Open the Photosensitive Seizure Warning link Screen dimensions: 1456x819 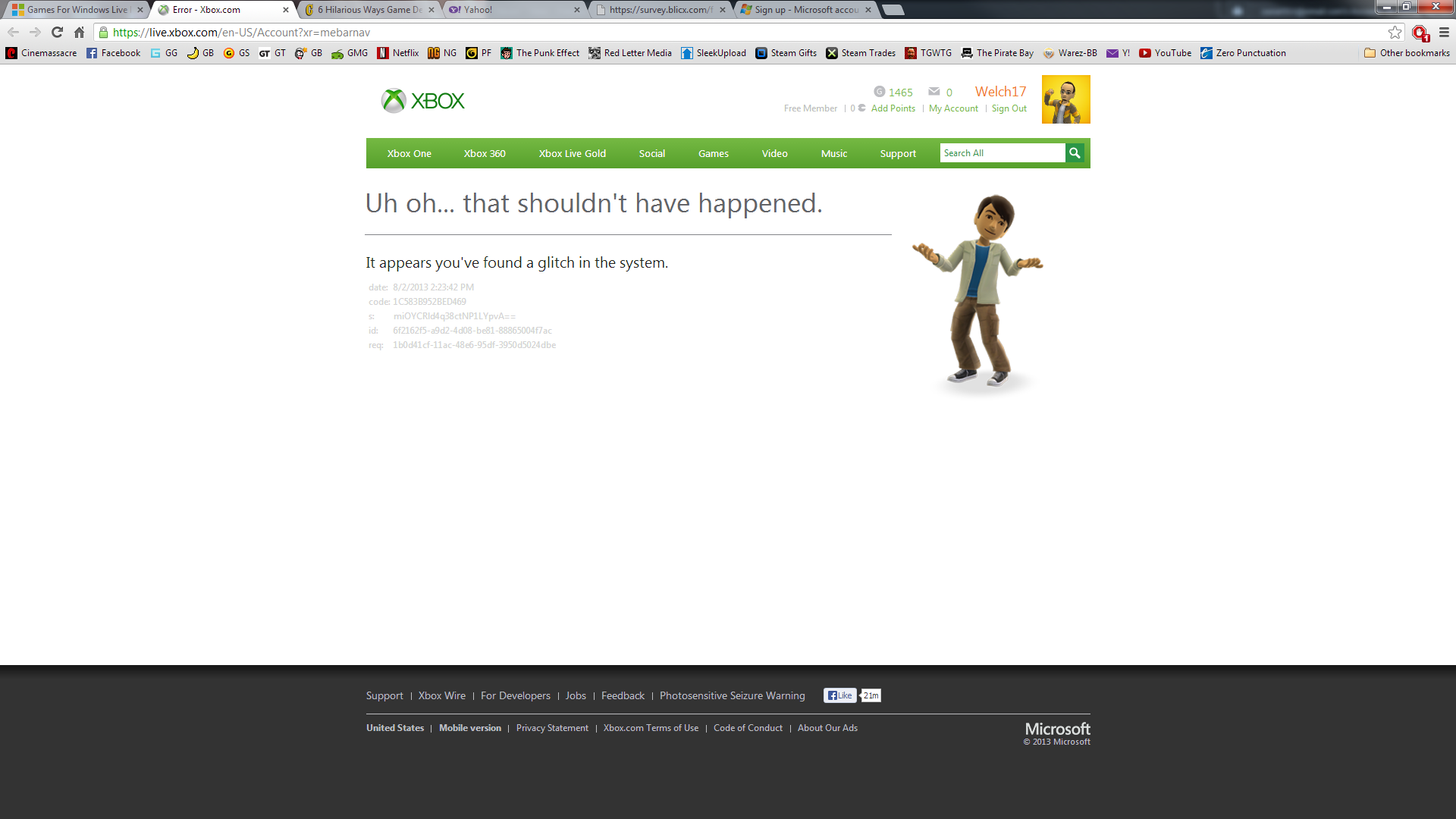[x=732, y=695]
